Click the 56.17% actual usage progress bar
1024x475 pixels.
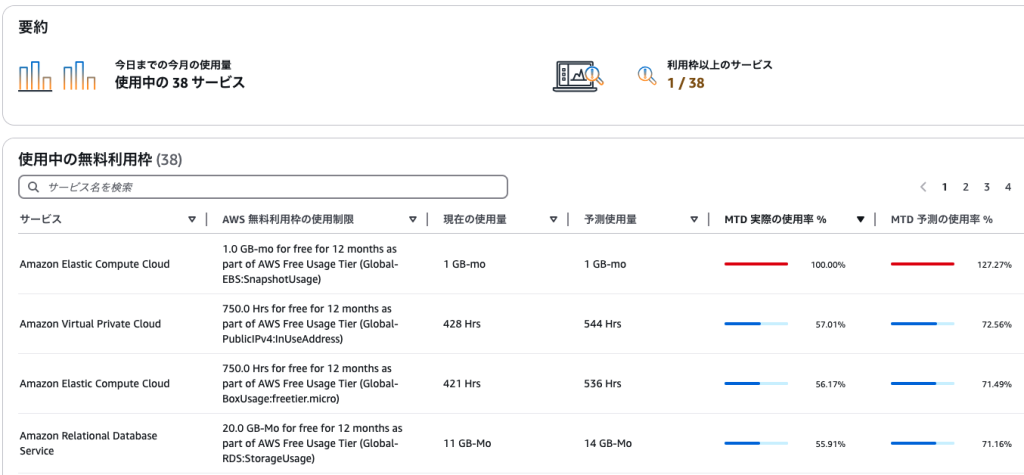tap(756, 384)
